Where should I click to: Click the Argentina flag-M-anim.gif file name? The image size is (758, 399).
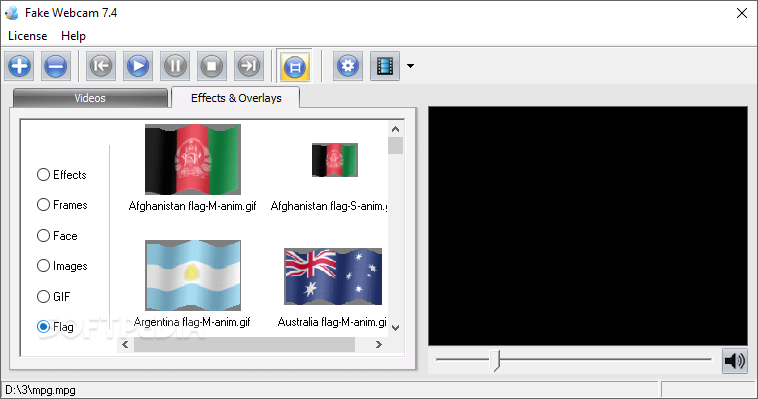192,322
